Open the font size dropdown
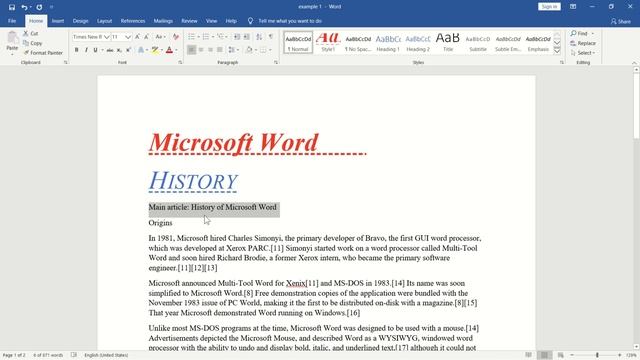Image resolution: width=640 pixels, height=360 pixels. (128, 37)
